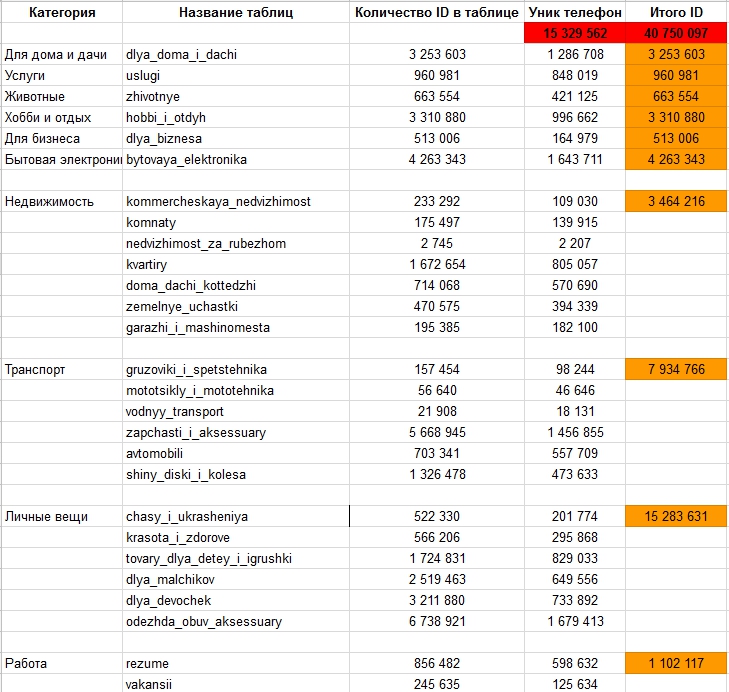The image size is (729, 692).
Task: Click the orange total 1 102 117
Action: tap(676, 663)
